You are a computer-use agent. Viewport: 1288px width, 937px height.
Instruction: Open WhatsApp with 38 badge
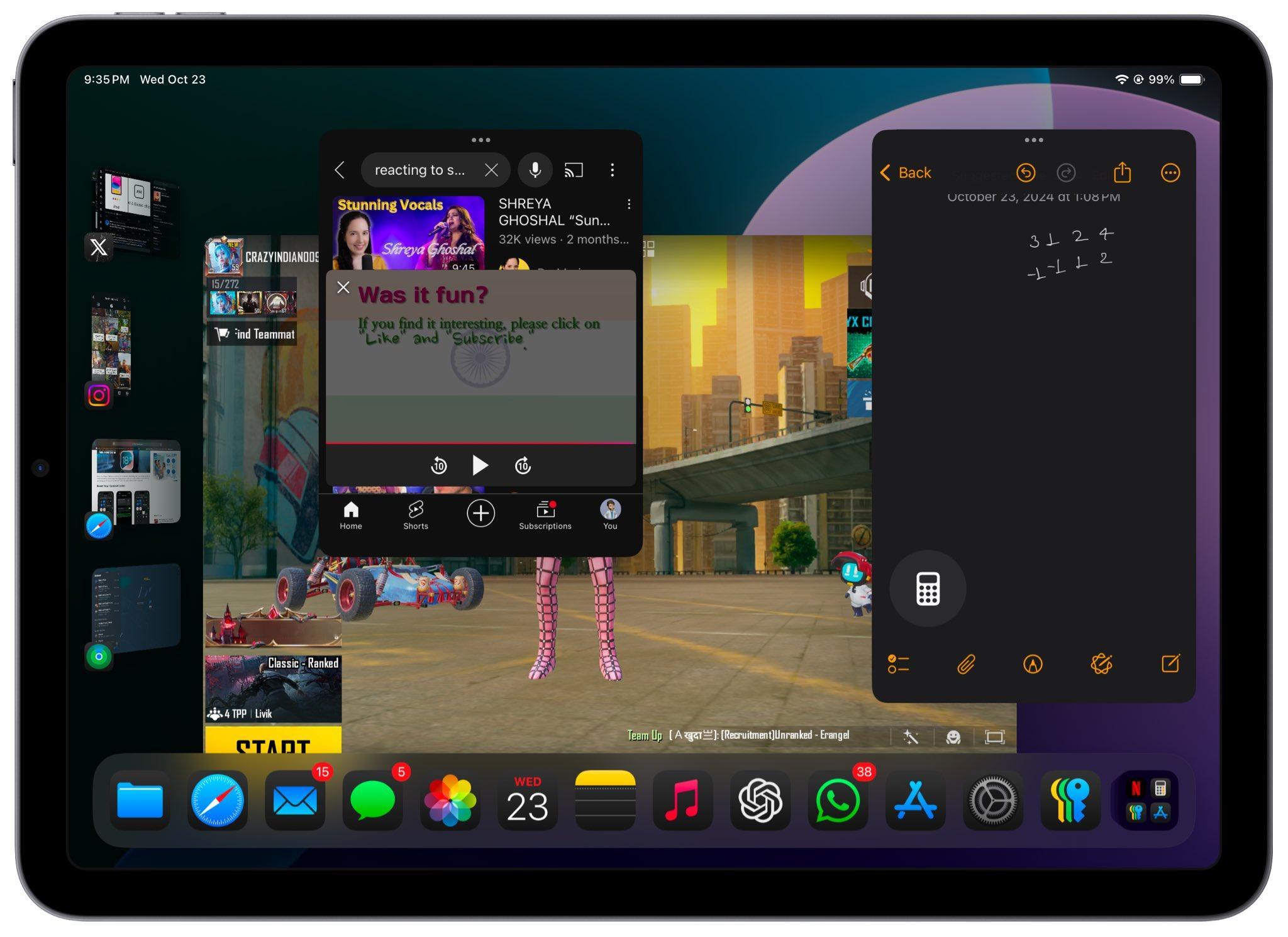[838, 801]
